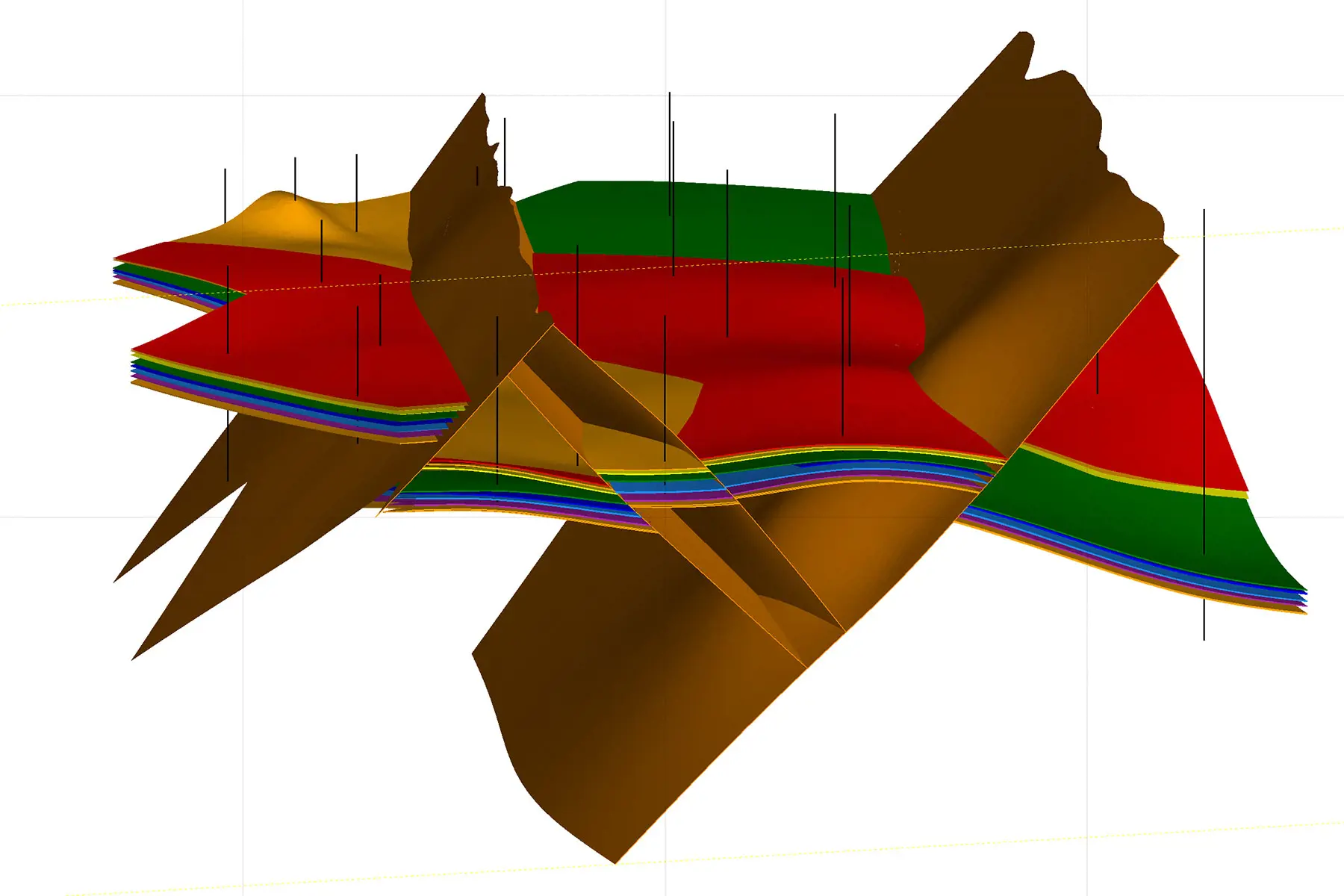Select the orange dome-shaped mound on the upper left
1344x896 pixels.
[291, 217]
